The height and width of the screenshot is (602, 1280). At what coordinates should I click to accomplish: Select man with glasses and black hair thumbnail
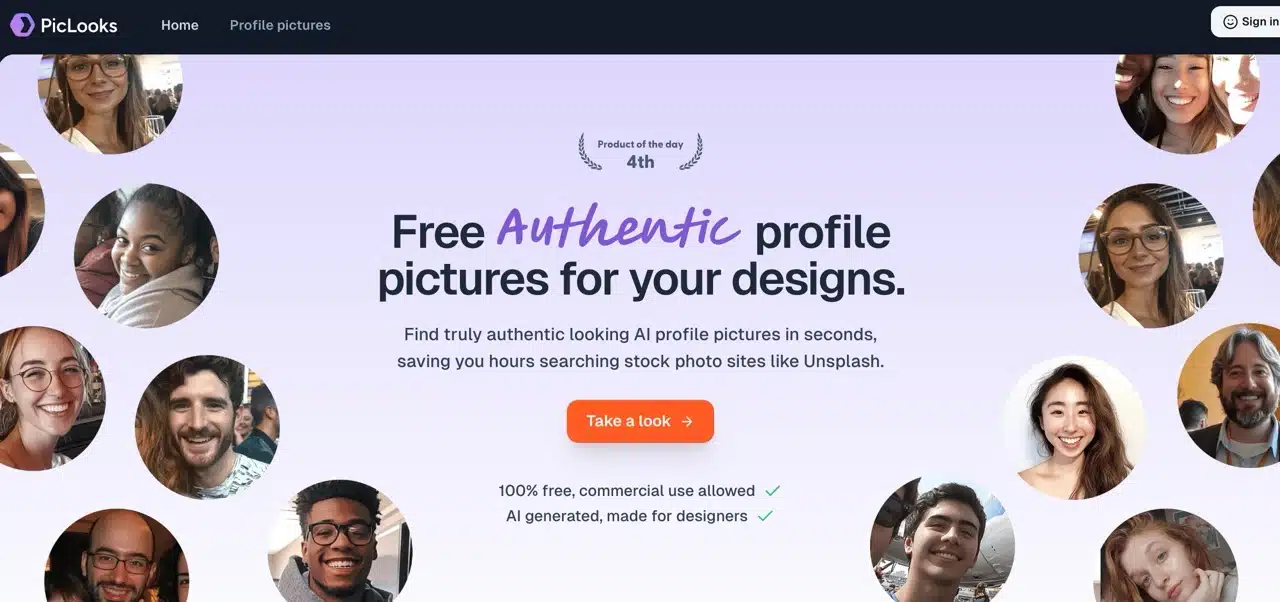(340, 541)
